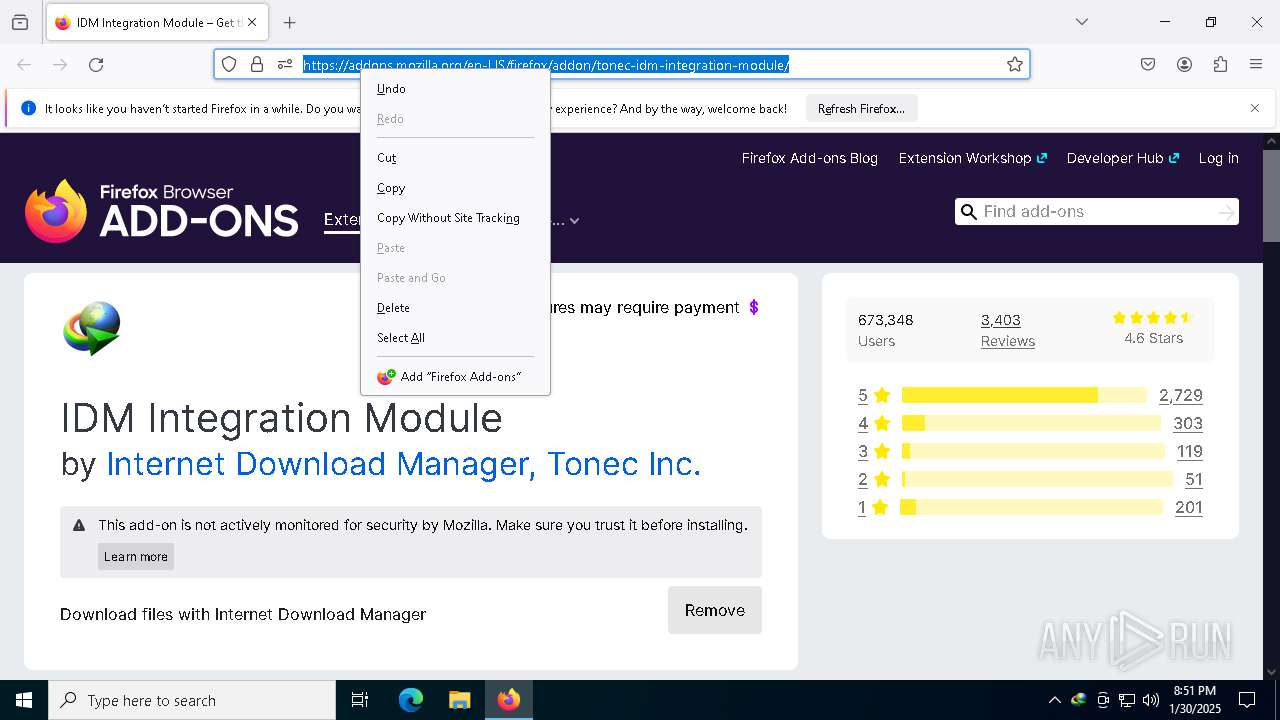Choose Delete in the context menu
The image size is (1280, 720).
455,308
